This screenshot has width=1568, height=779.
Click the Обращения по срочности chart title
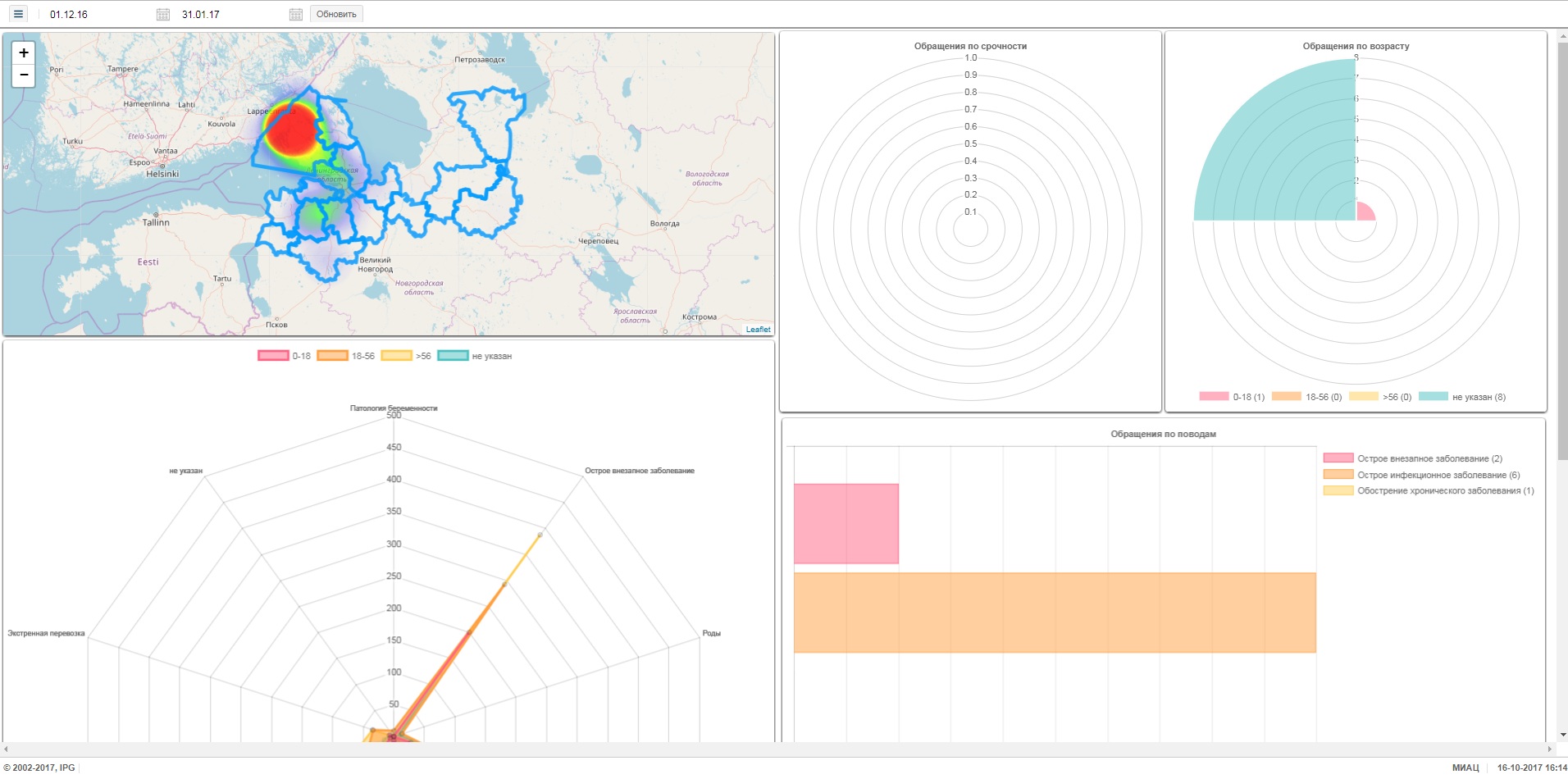(x=970, y=46)
